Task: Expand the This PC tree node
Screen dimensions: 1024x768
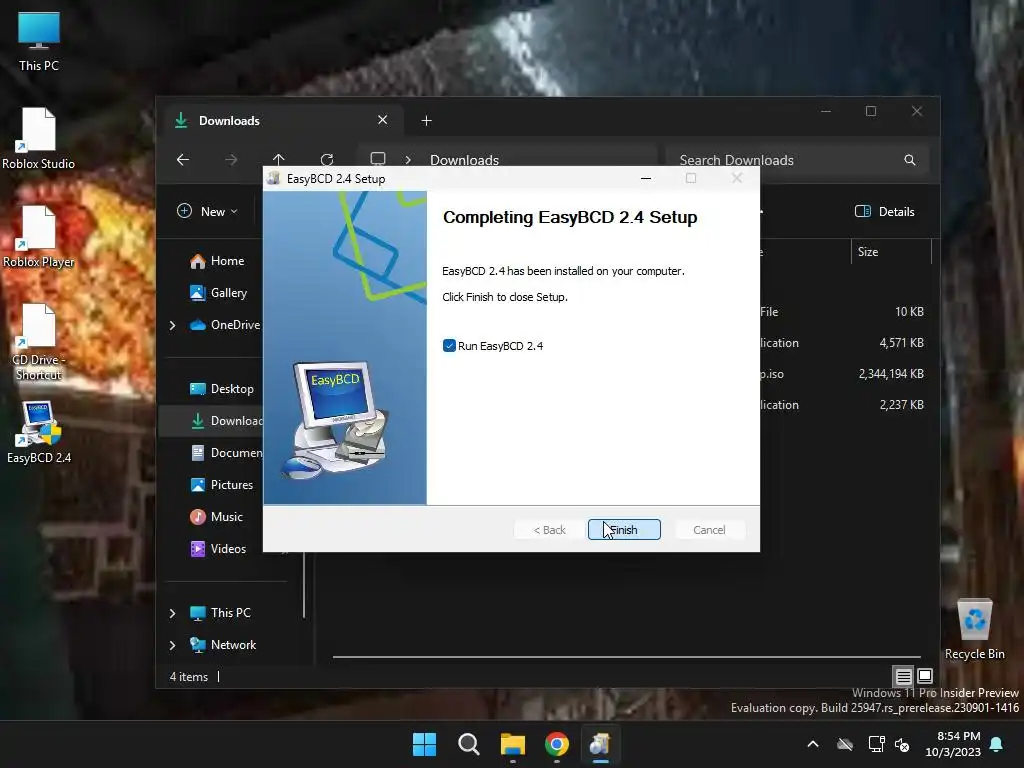Action: (x=172, y=613)
